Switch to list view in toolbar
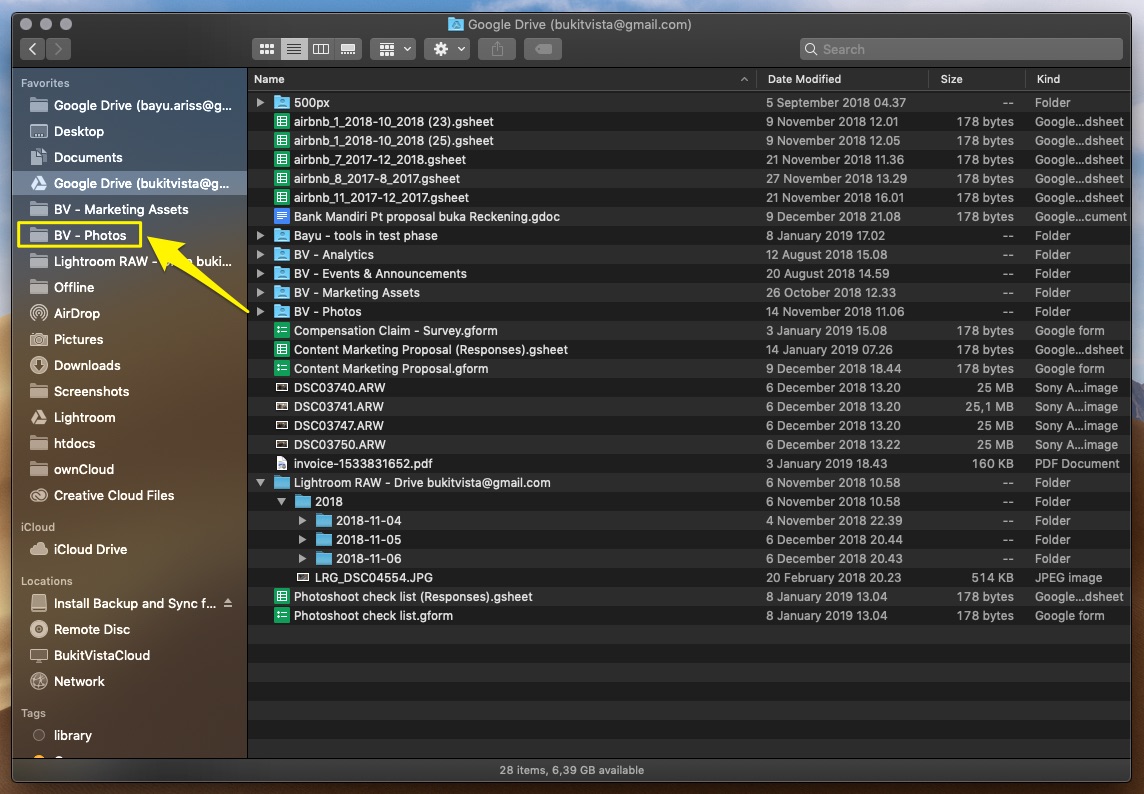 pos(293,49)
